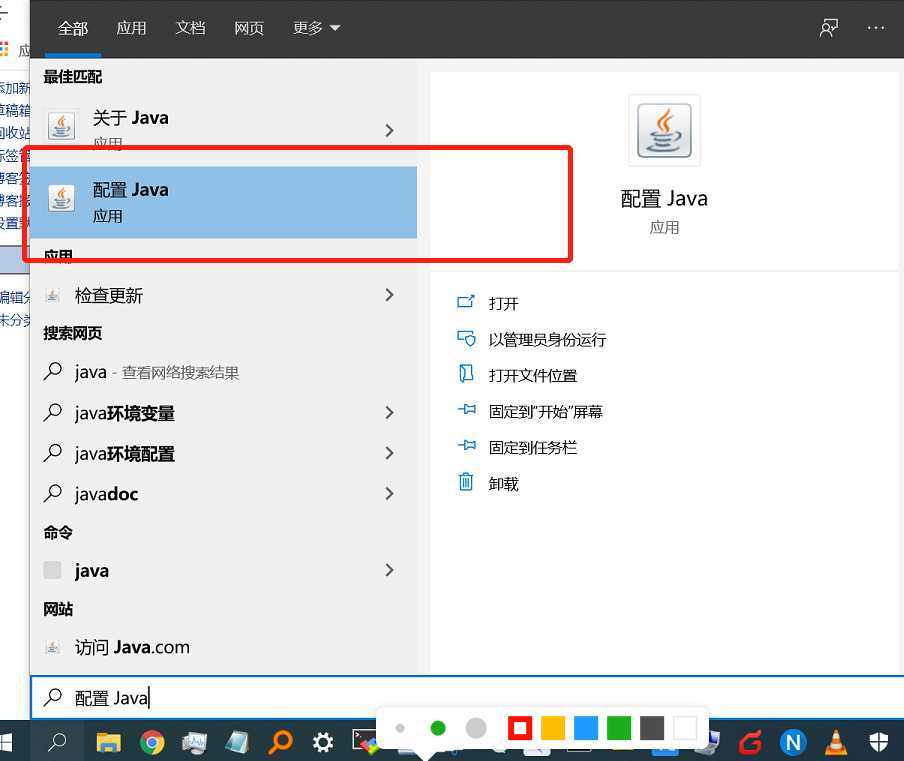Pick the red color swatch in the annotation palette
This screenshot has height=761, width=904.
click(519, 728)
